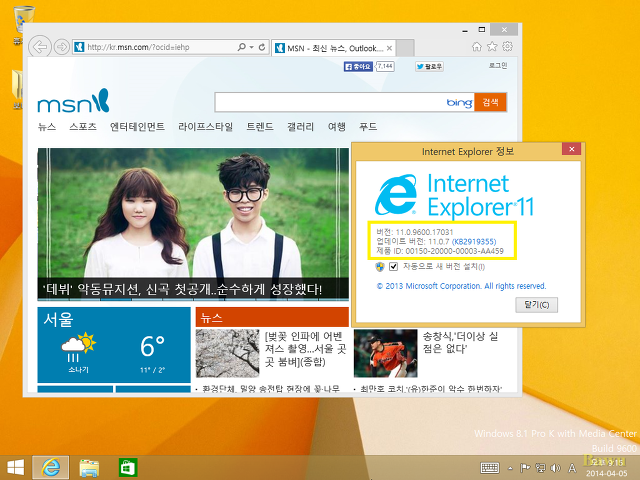Click the Facebook 좋아요 button
The width and height of the screenshot is (640, 480).
(358, 66)
